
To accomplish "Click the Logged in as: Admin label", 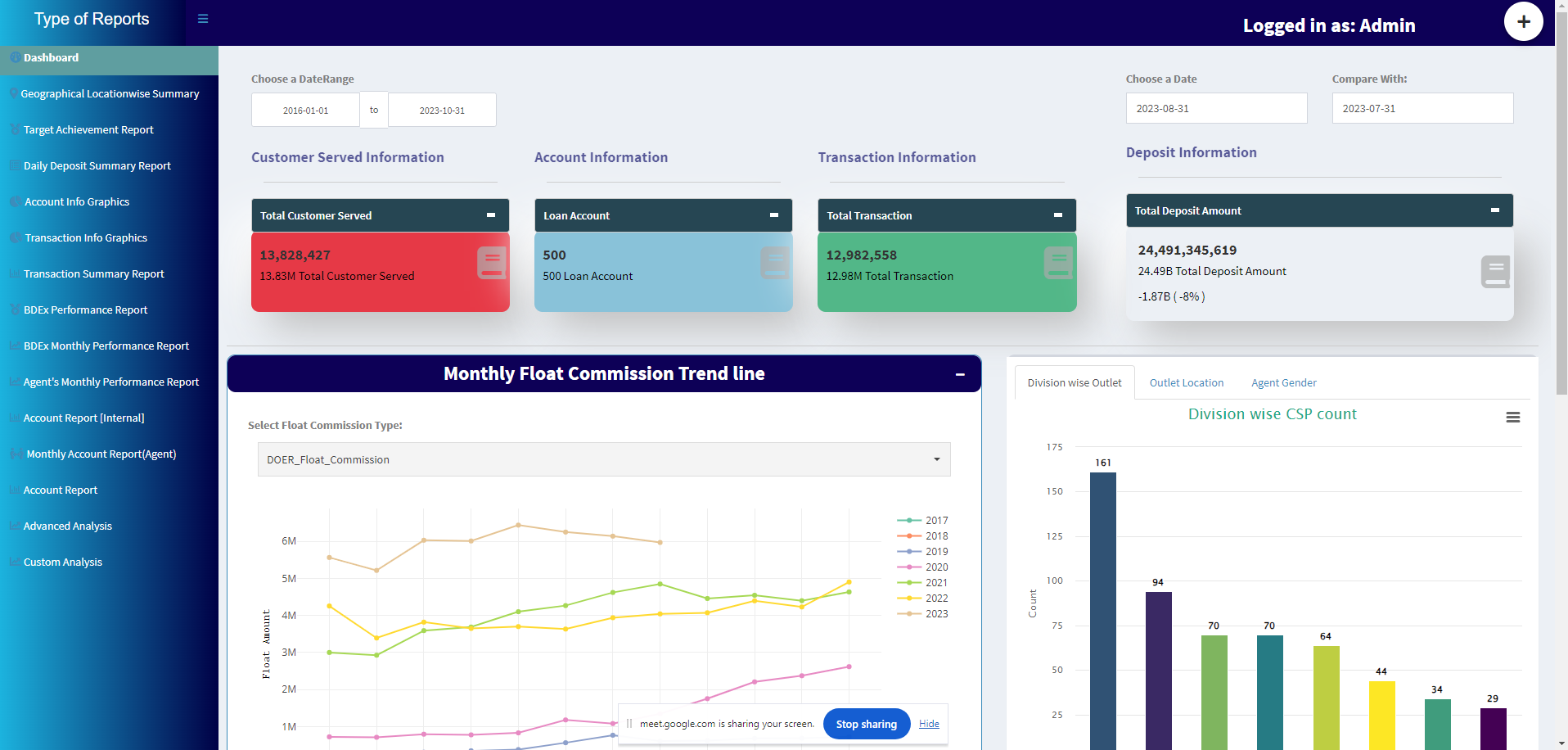I will (x=1329, y=25).
